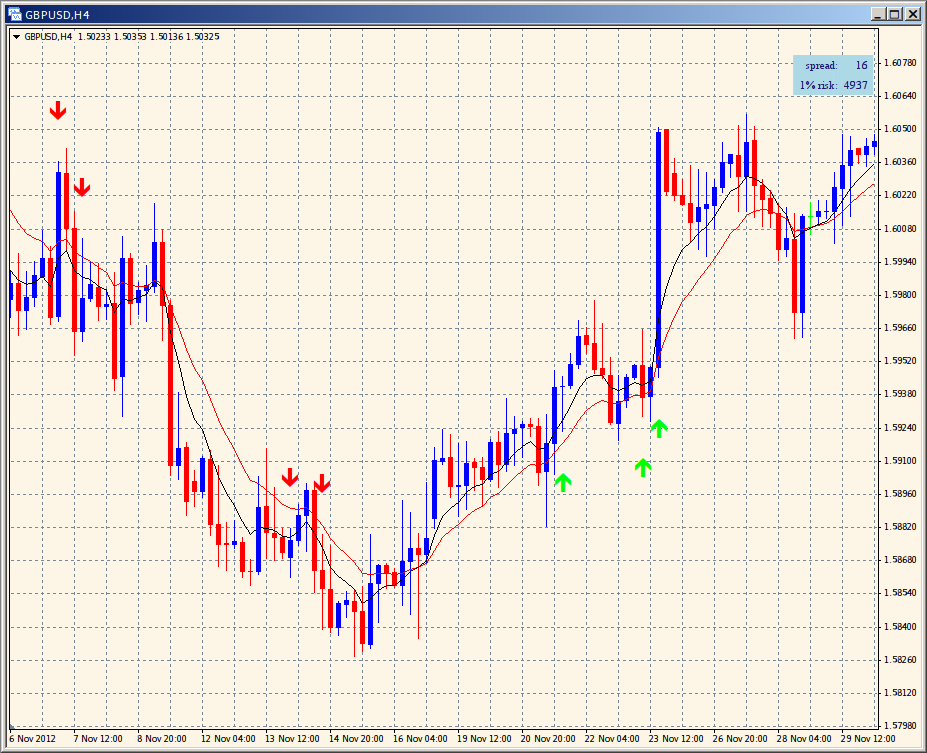Click the 1.60780 price scale label

(x=901, y=63)
